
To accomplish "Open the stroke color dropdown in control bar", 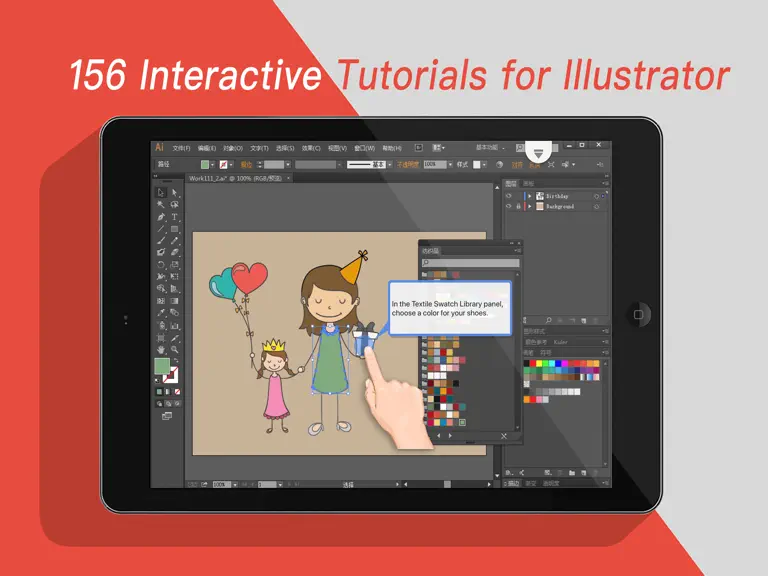I will (231, 165).
